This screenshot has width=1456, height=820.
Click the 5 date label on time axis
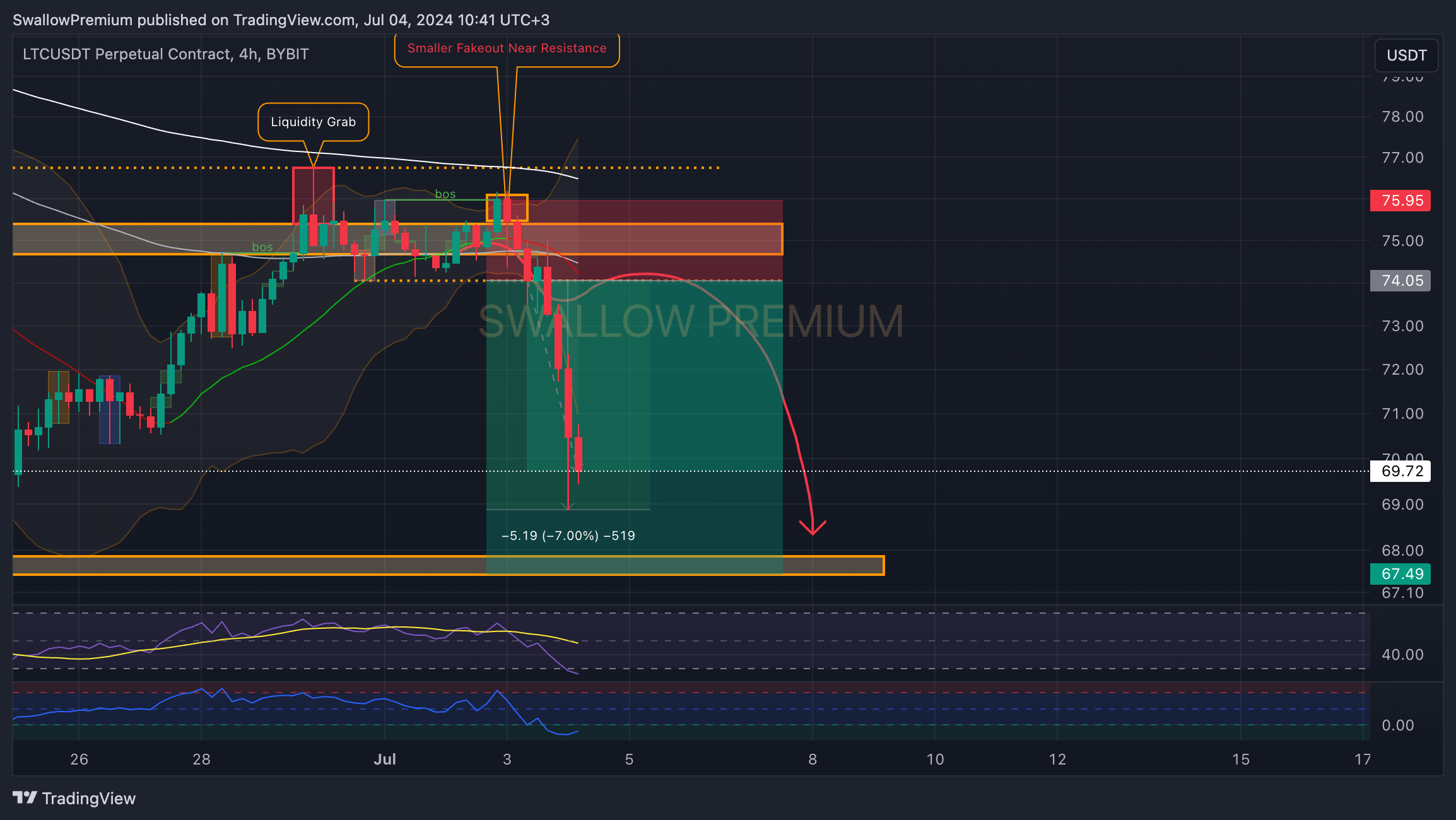[x=629, y=759]
